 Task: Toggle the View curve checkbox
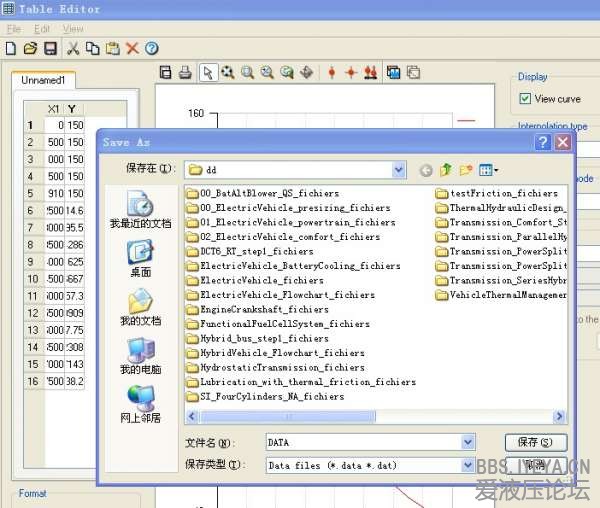tap(525, 99)
